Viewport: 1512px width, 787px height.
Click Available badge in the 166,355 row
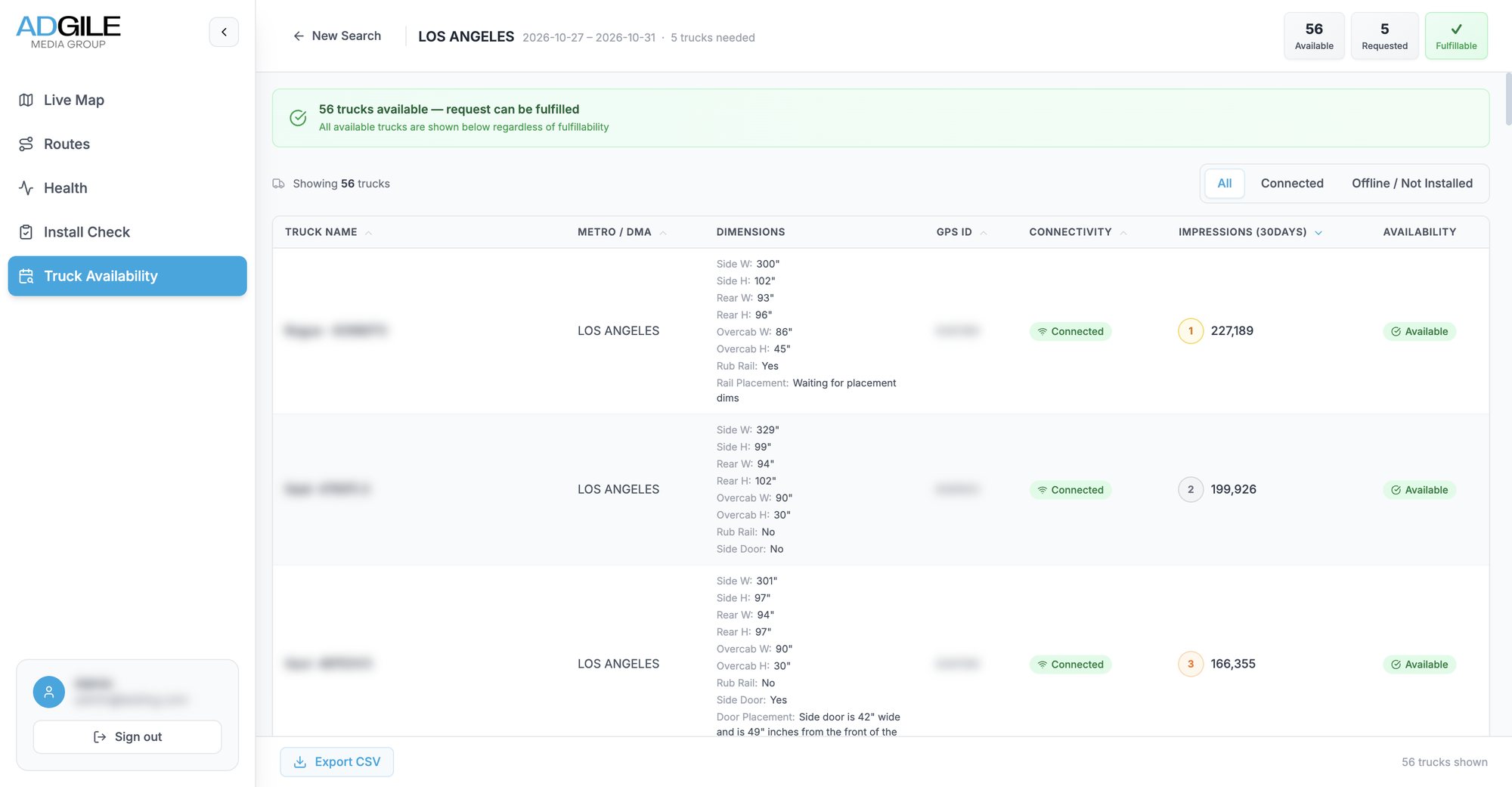pyautogui.click(x=1419, y=665)
